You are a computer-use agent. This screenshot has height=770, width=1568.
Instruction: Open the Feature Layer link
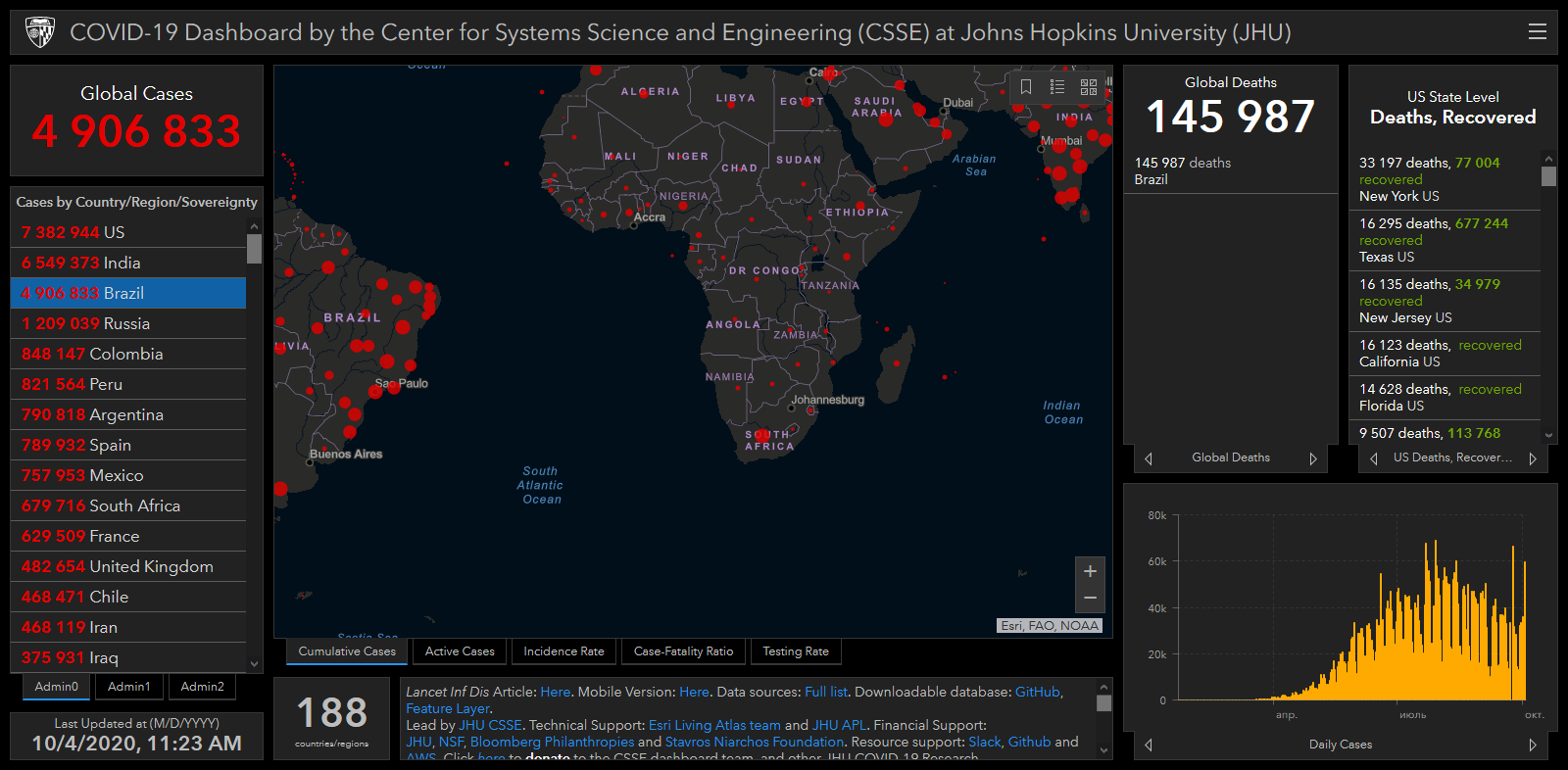coord(447,708)
